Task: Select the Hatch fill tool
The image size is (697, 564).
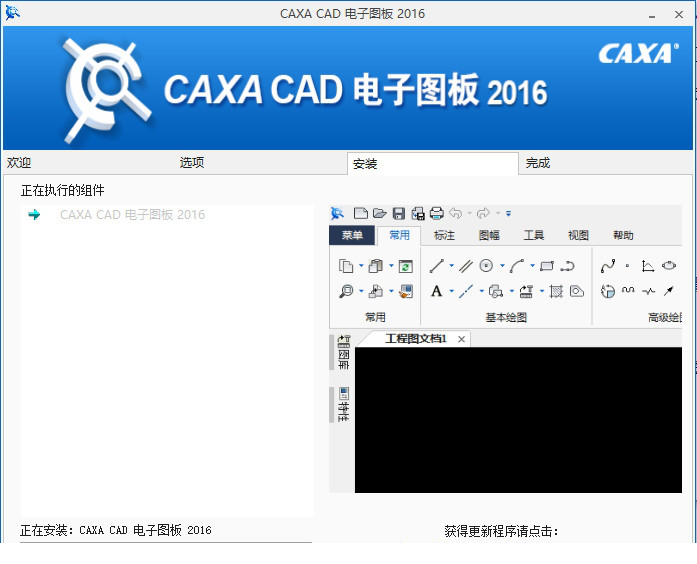Action: pyautogui.click(x=556, y=291)
